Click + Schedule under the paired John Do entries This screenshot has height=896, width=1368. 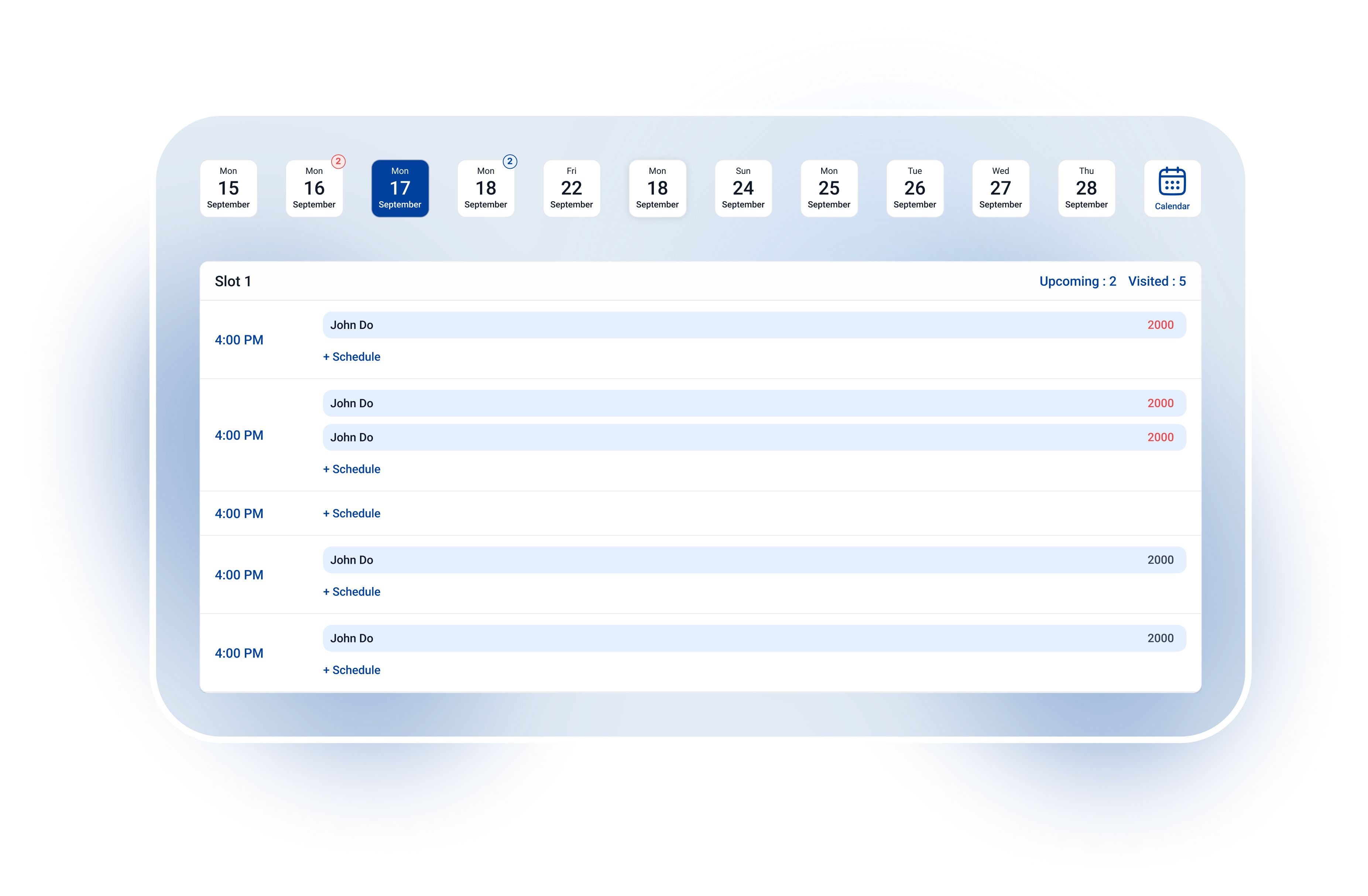click(351, 469)
